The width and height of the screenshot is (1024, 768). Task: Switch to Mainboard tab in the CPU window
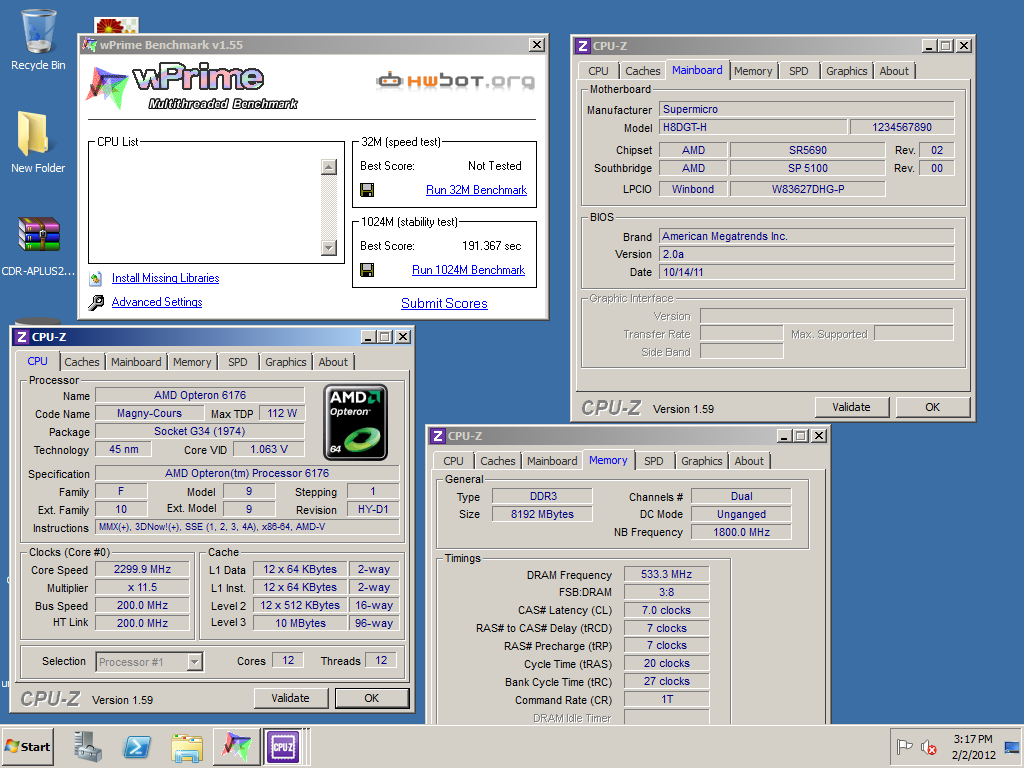[x=136, y=362]
